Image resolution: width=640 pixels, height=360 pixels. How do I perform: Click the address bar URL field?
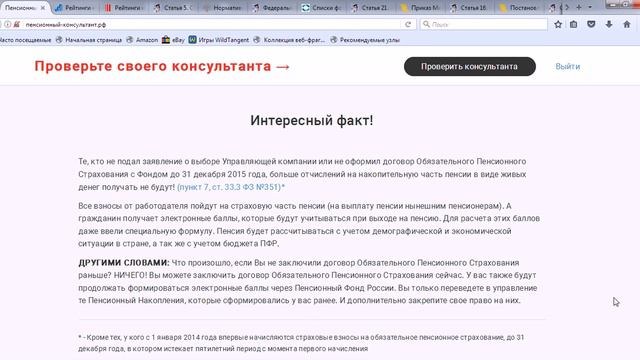pos(212,24)
